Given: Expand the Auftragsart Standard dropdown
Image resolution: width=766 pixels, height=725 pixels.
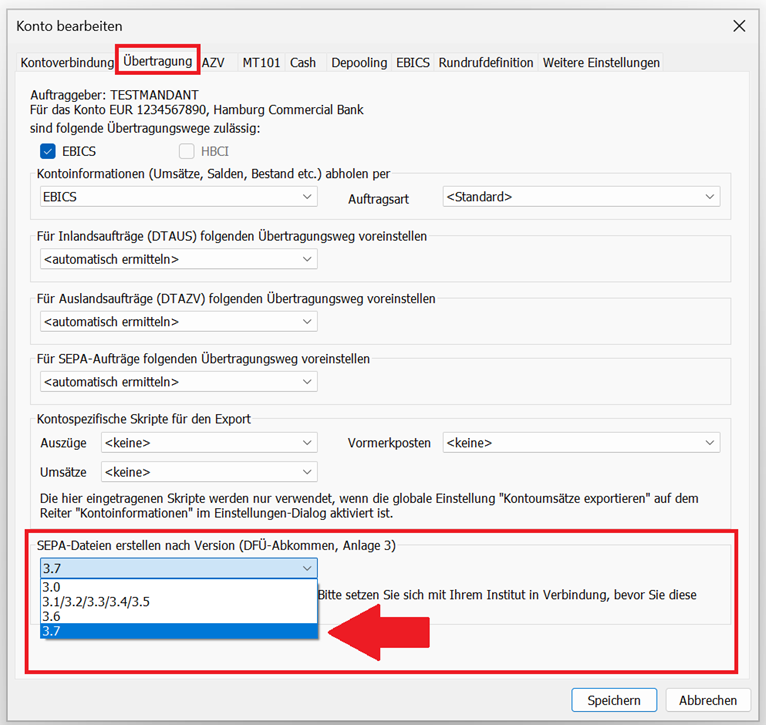Looking at the screenshot, I should click(581, 197).
